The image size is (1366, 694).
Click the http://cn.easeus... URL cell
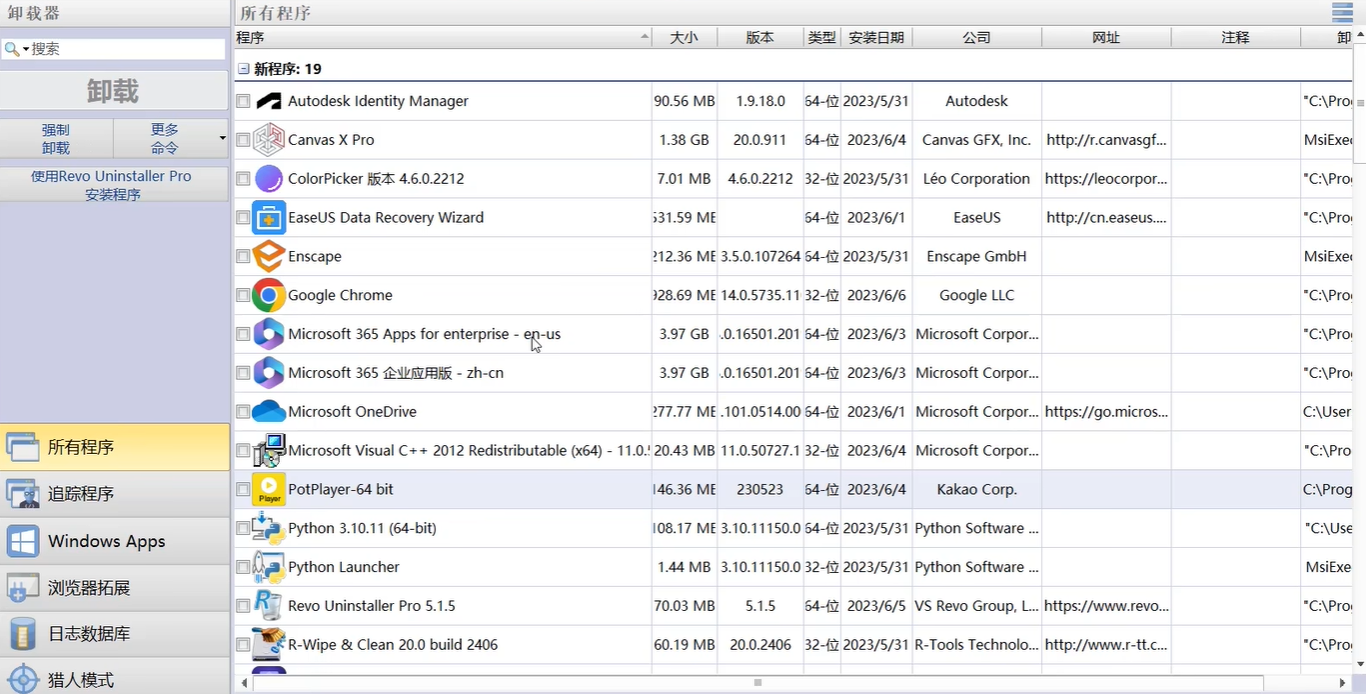1106,217
